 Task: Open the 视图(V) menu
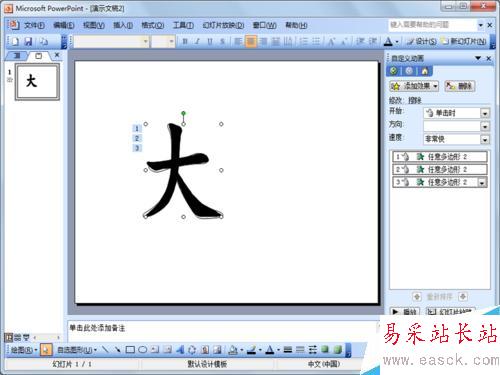pyautogui.click(x=93, y=25)
